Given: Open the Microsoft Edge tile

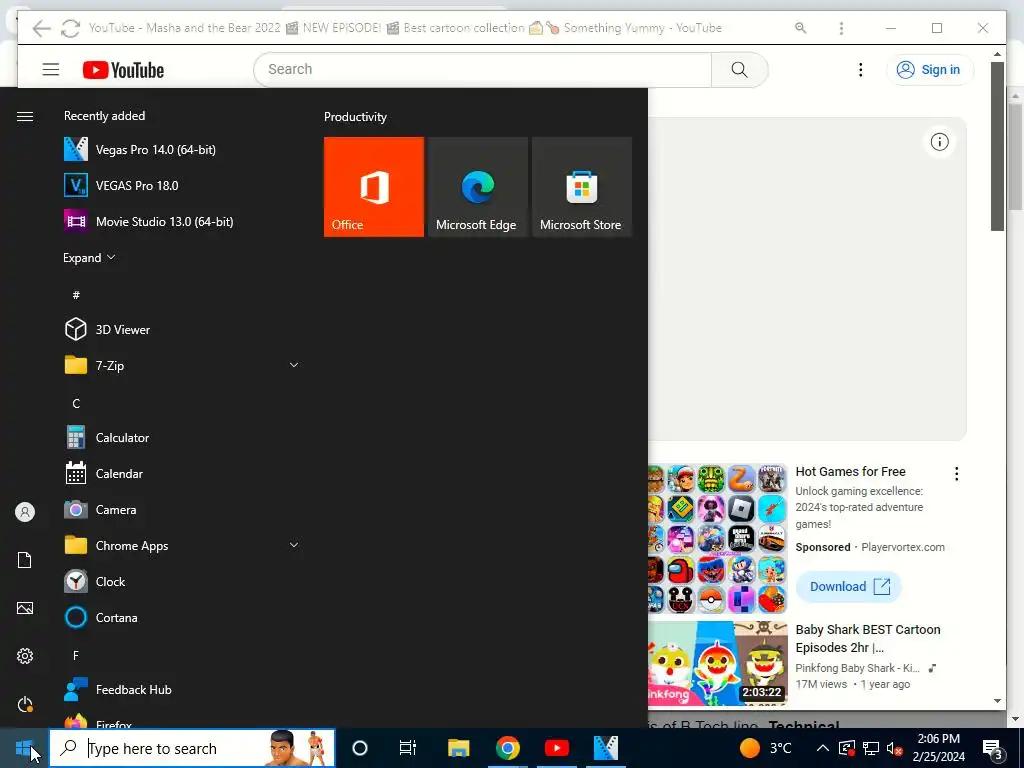Looking at the screenshot, I should (478, 187).
